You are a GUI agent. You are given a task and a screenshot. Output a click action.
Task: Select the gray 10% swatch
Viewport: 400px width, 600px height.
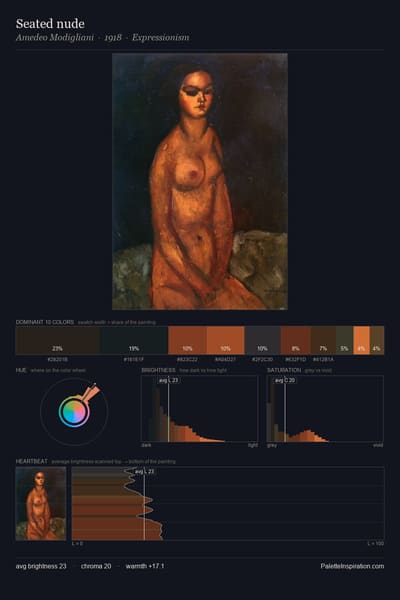click(263, 340)
